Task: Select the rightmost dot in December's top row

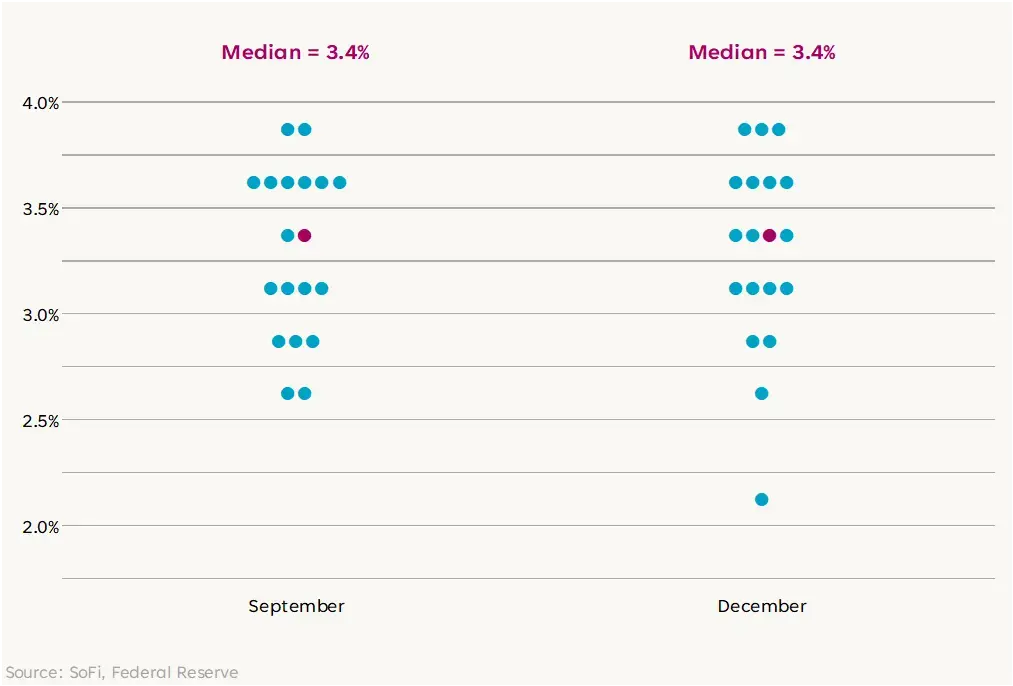Action: 778,129
